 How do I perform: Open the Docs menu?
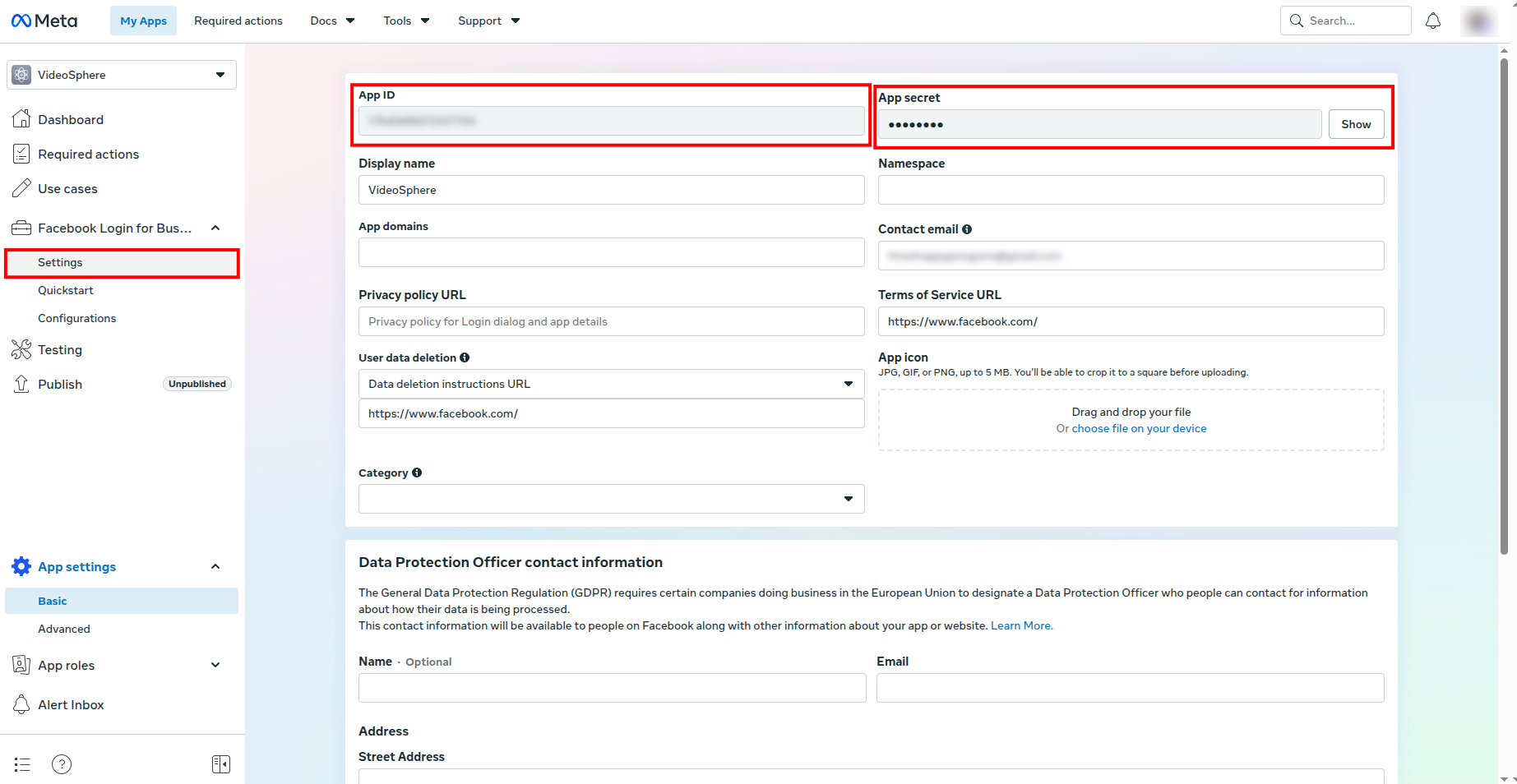[332, 21]
